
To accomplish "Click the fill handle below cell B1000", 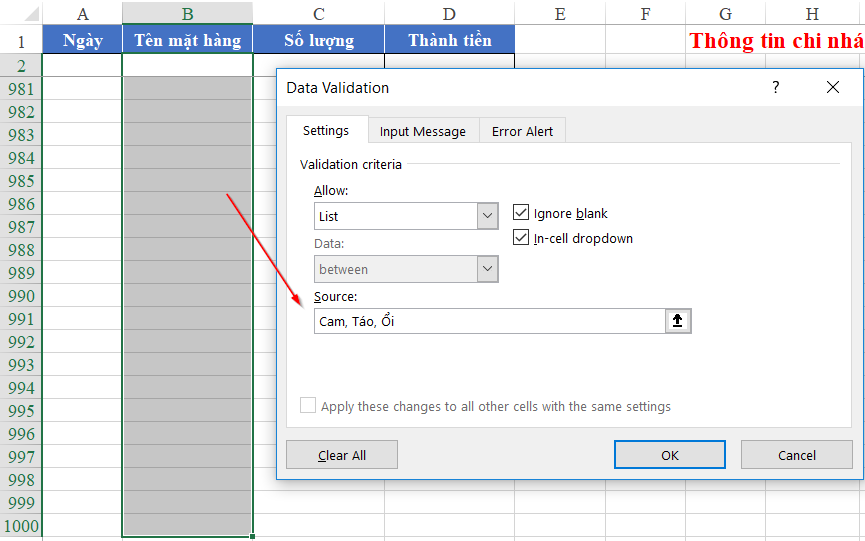I will click(252, 536).
